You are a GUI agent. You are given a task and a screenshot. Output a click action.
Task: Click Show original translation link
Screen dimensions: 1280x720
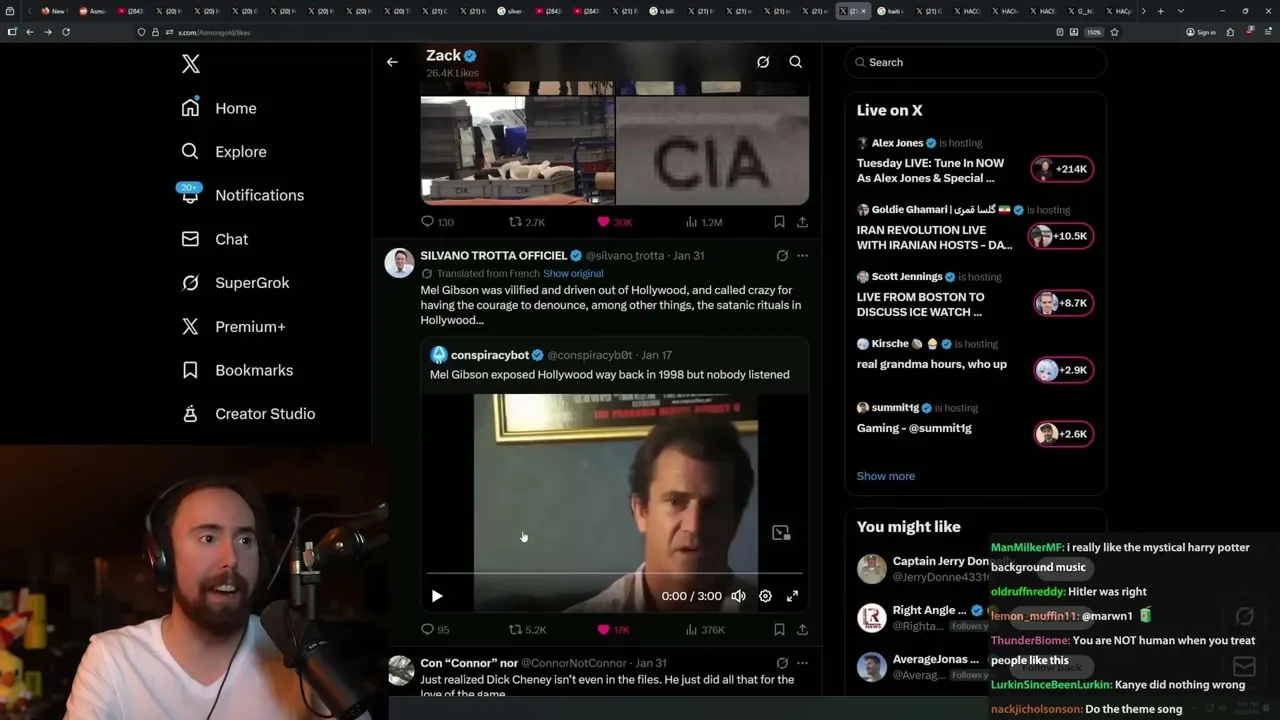coord(573,274)
